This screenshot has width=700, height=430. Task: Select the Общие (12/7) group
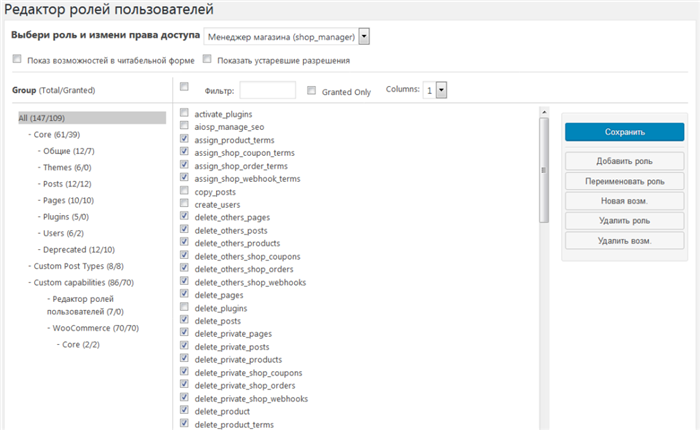click(x=66, y=151)
